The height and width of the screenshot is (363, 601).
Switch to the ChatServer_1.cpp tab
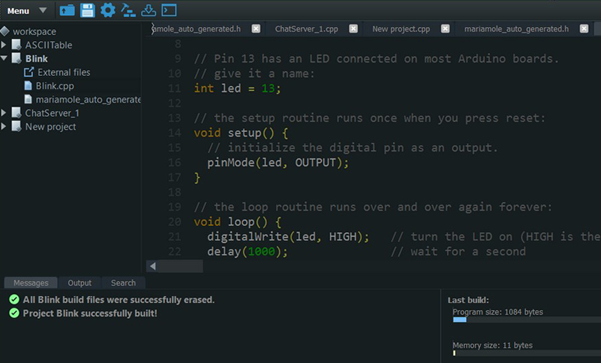click(x=306, y=29)
